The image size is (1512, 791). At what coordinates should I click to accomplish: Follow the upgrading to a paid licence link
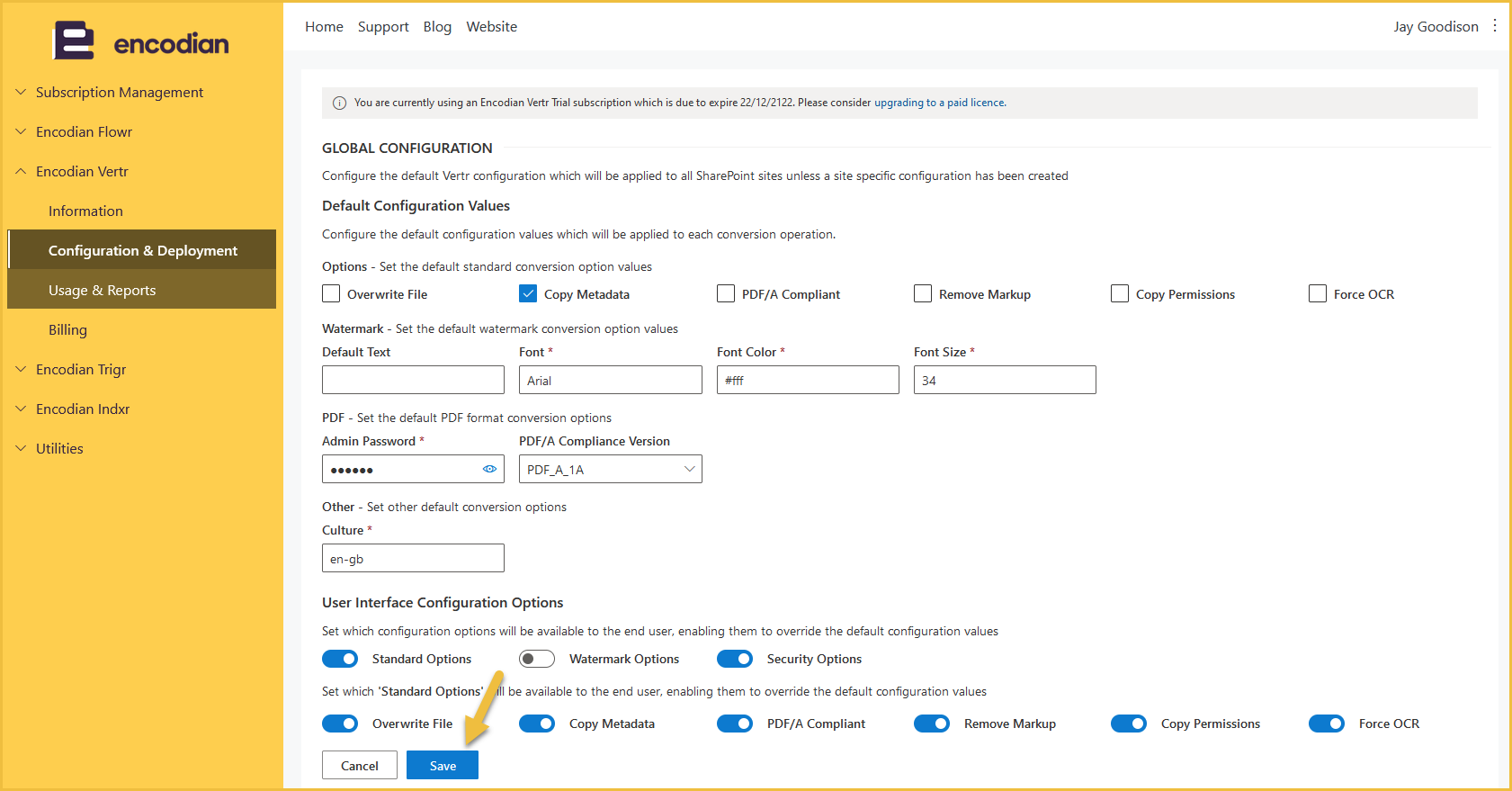point(940,103)
